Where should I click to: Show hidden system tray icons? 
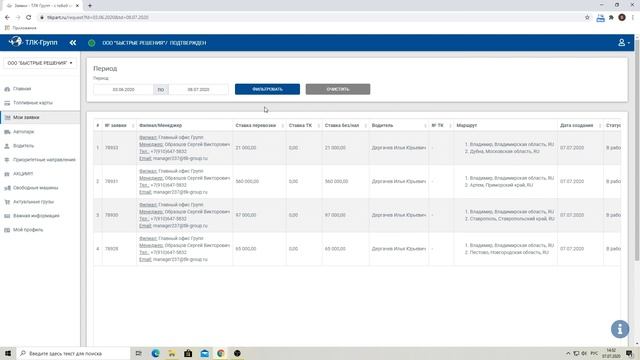click(568, 353)
